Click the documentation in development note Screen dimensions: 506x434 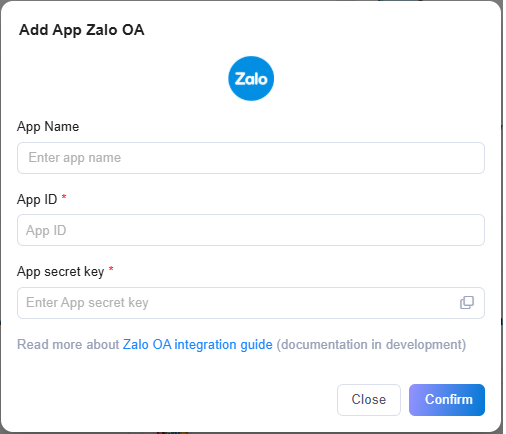click(371, 344)
